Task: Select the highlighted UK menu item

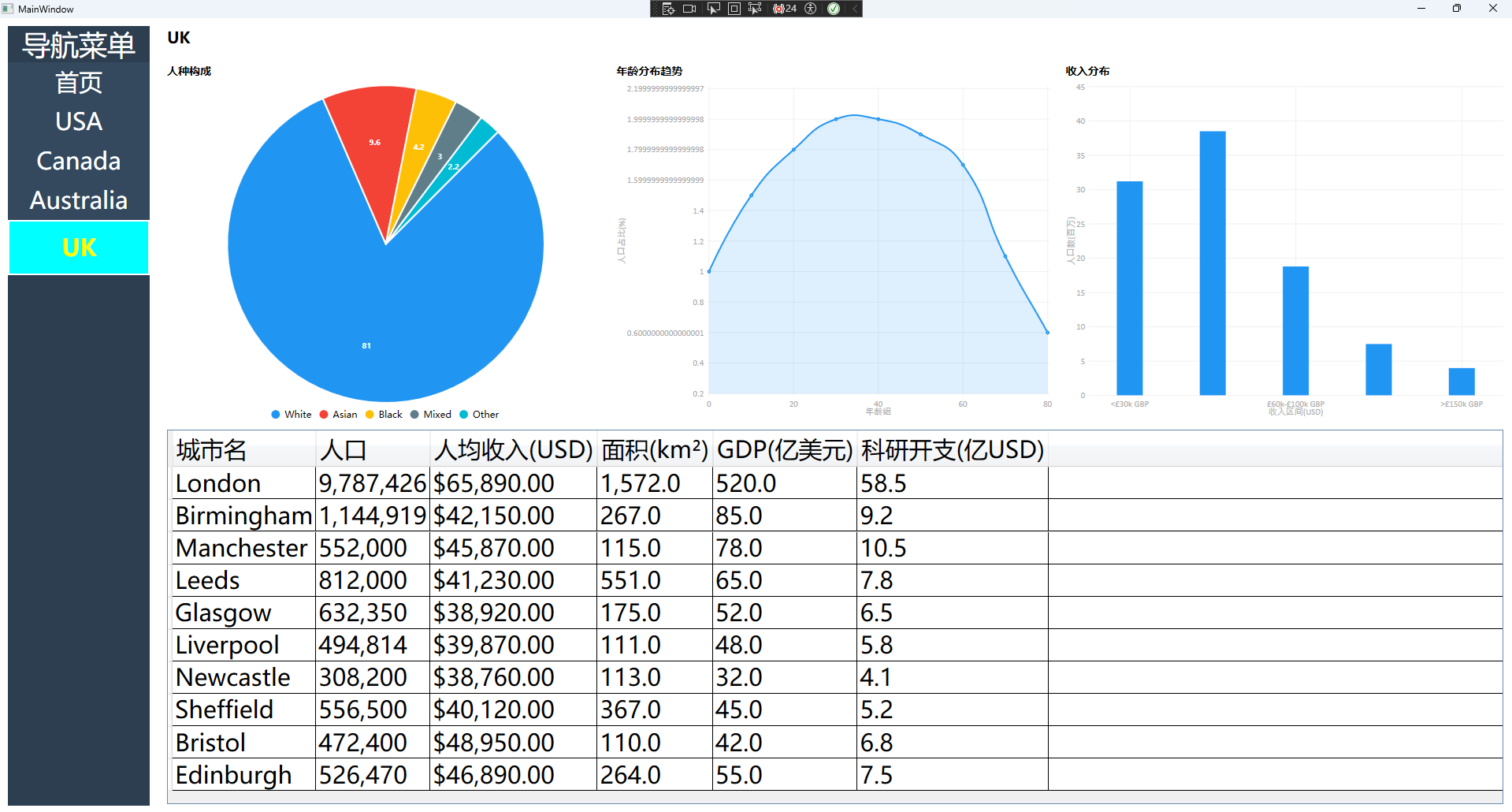Action: 79,248
